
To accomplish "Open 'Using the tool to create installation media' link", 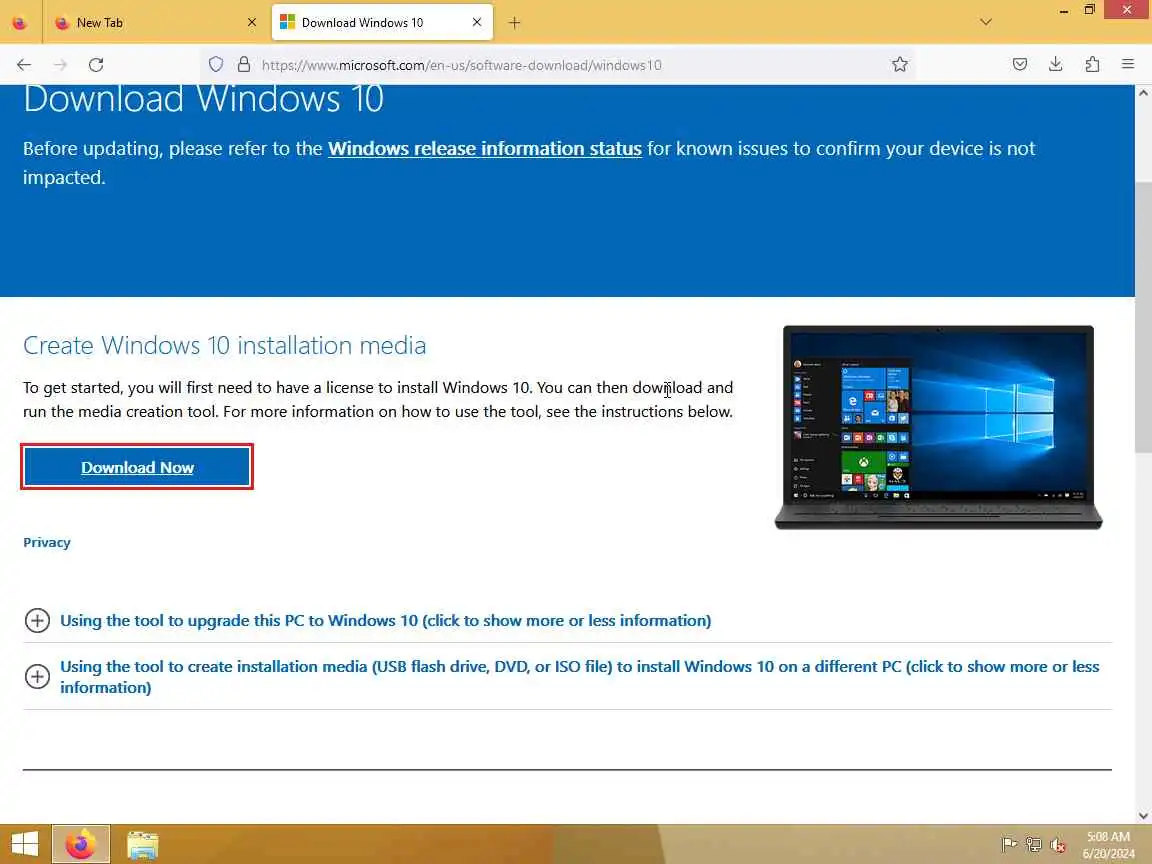I will pos(580,677).
